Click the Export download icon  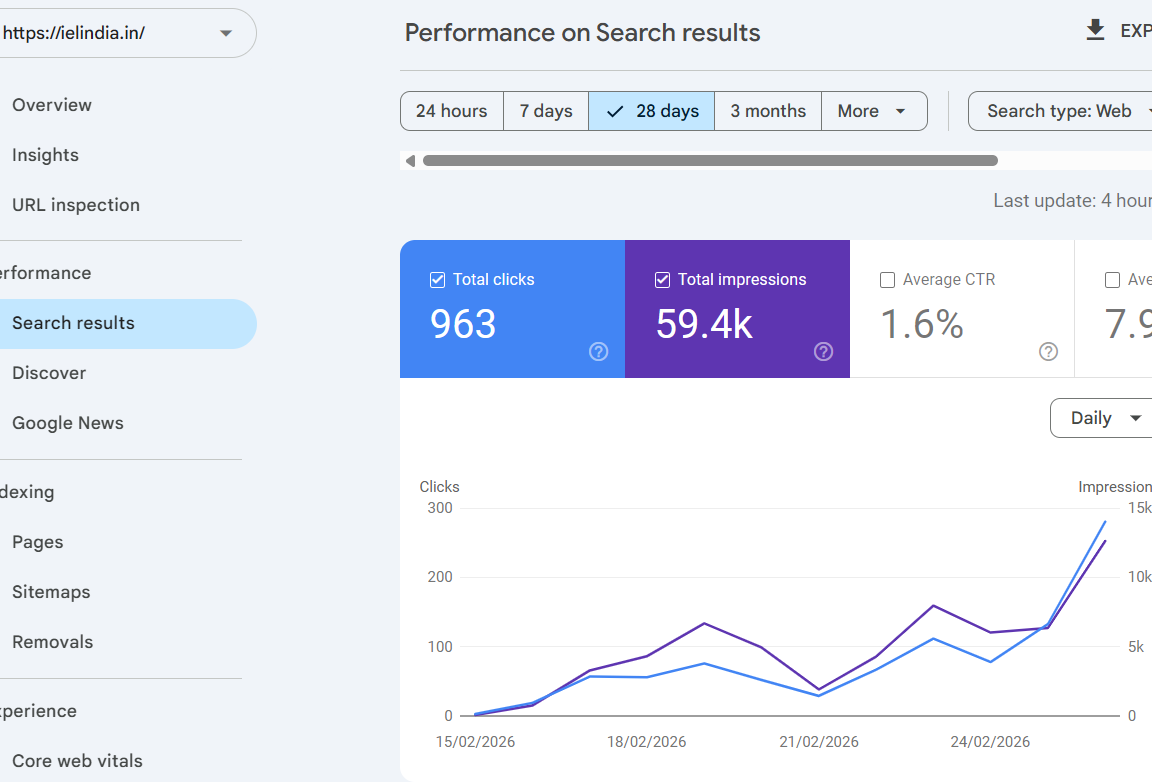(1095, 31)
